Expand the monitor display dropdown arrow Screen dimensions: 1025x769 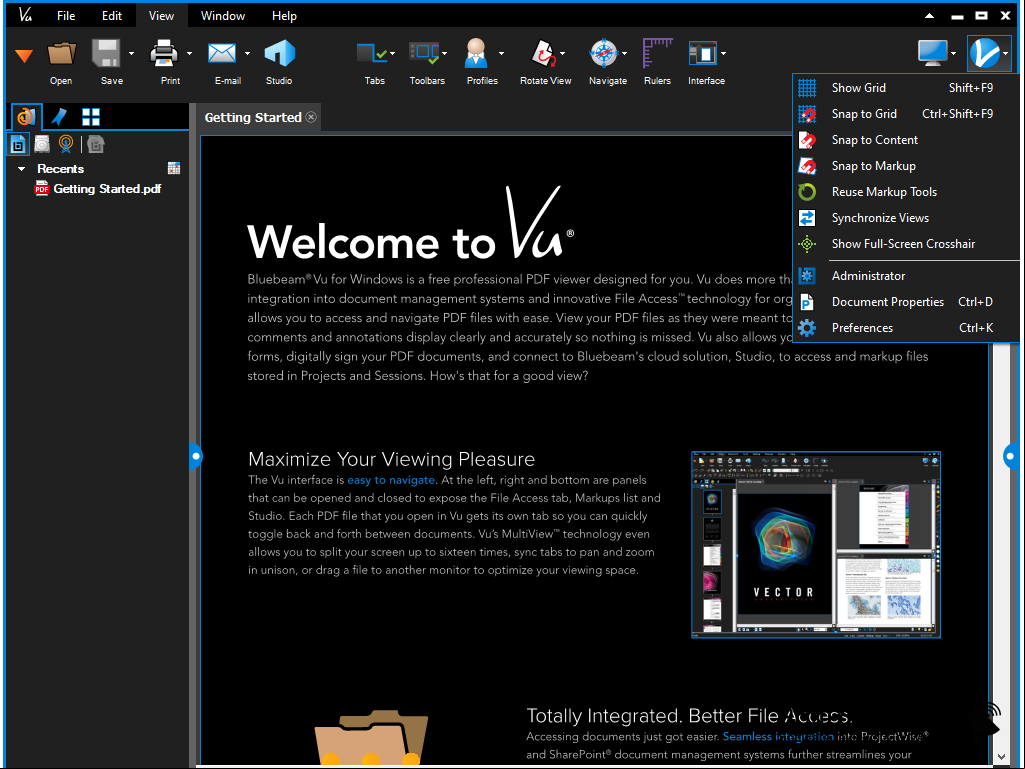[954, 54]
